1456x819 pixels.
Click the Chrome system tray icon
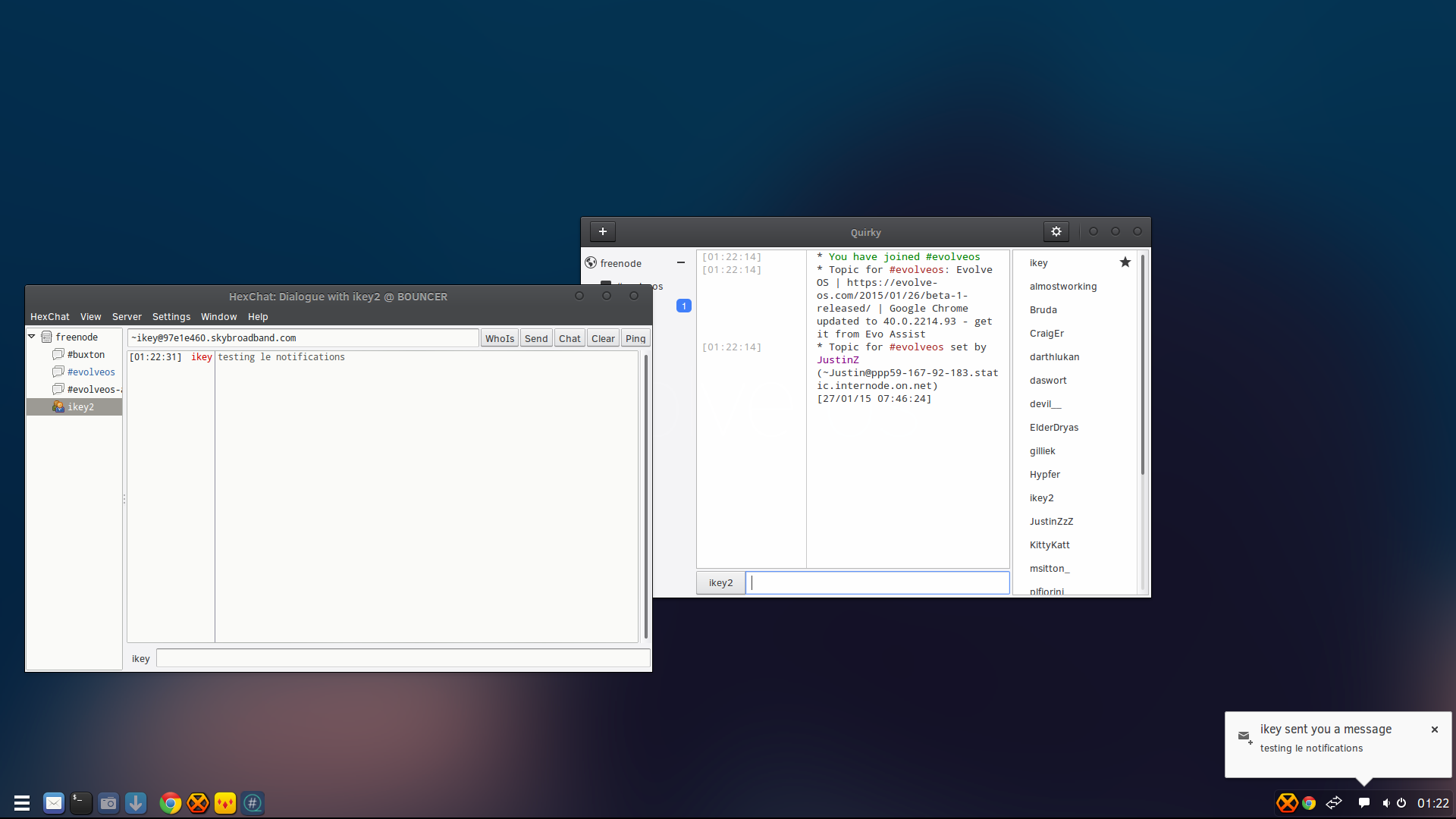click(1309, 803)
